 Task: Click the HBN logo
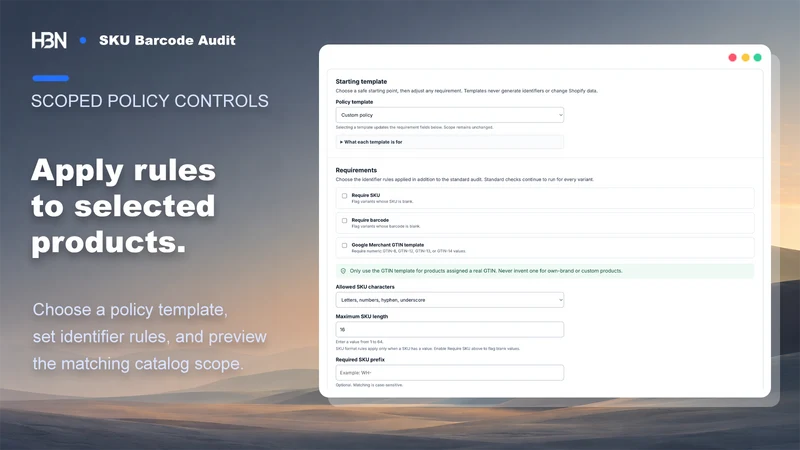49,40
